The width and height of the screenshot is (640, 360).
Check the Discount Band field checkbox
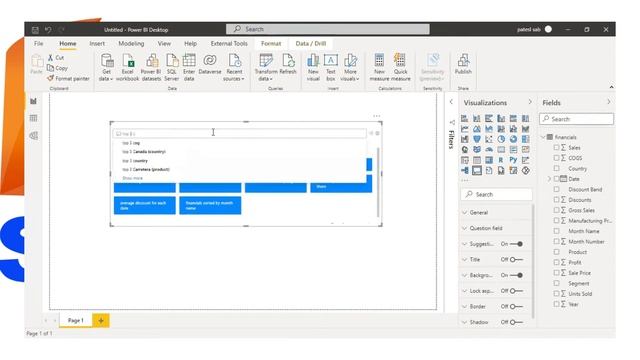556,189
